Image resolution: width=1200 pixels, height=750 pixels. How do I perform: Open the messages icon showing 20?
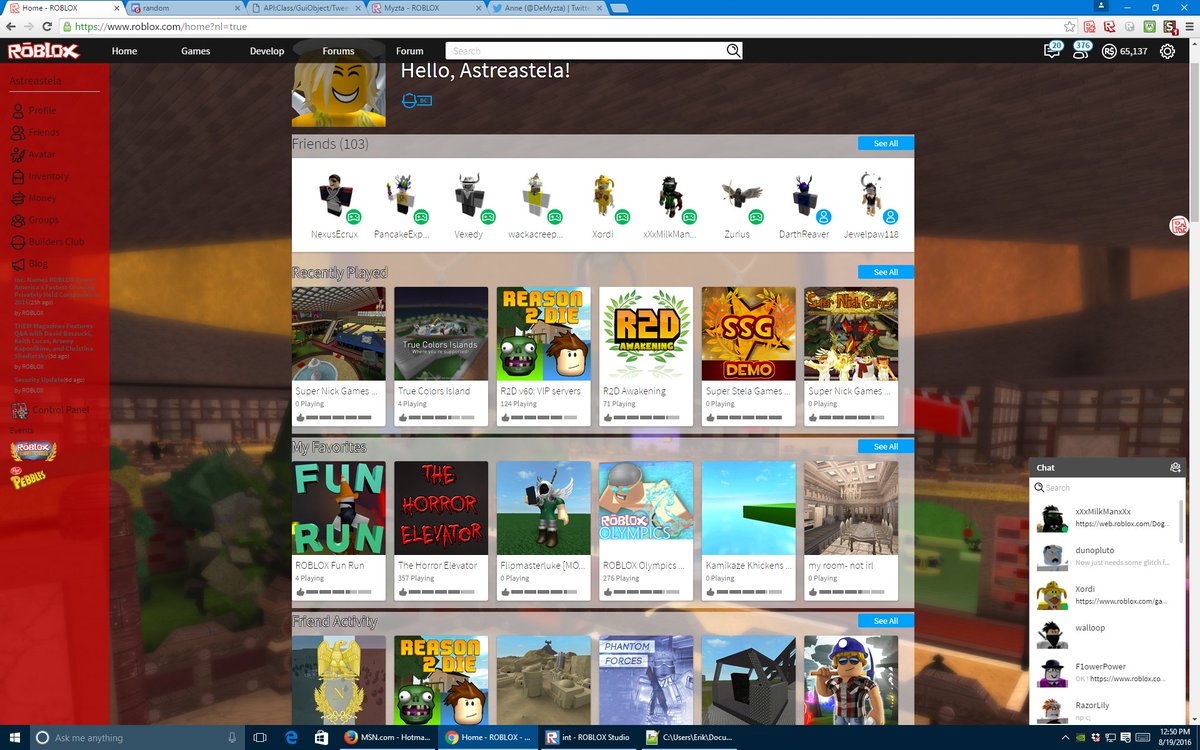coord(1051,50)
